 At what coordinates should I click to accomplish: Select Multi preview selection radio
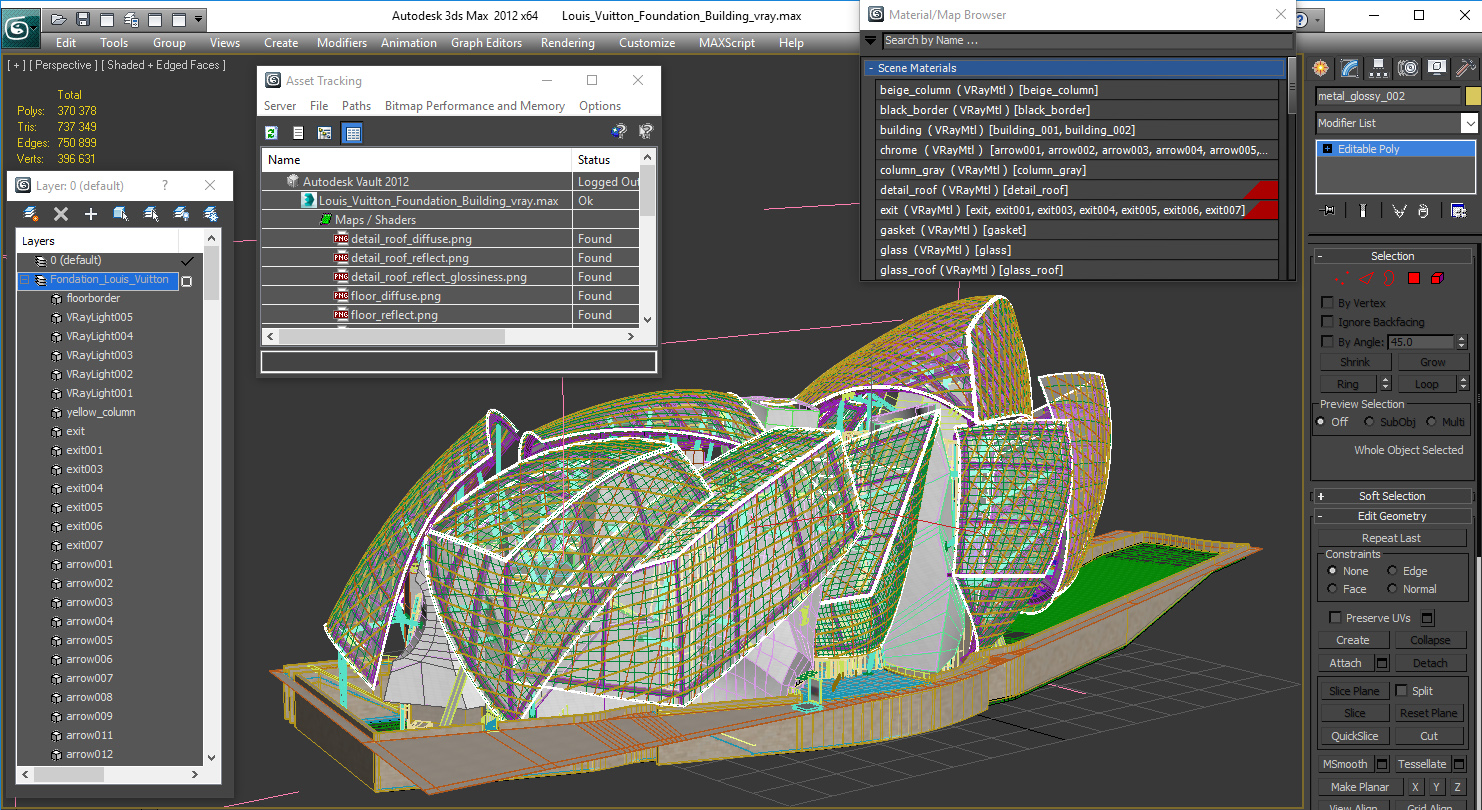coord(1431,422)
